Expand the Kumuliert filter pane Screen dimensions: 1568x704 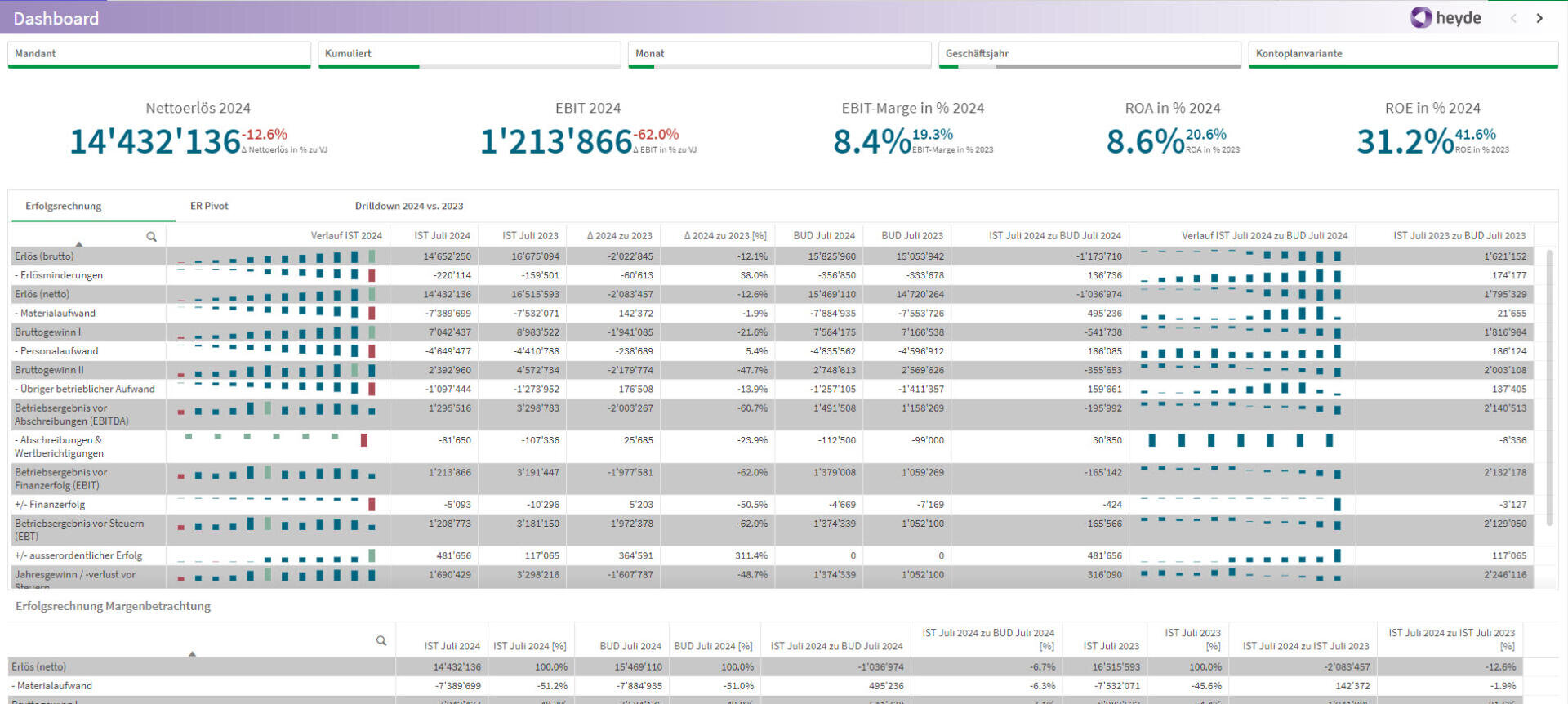point(469,54)
